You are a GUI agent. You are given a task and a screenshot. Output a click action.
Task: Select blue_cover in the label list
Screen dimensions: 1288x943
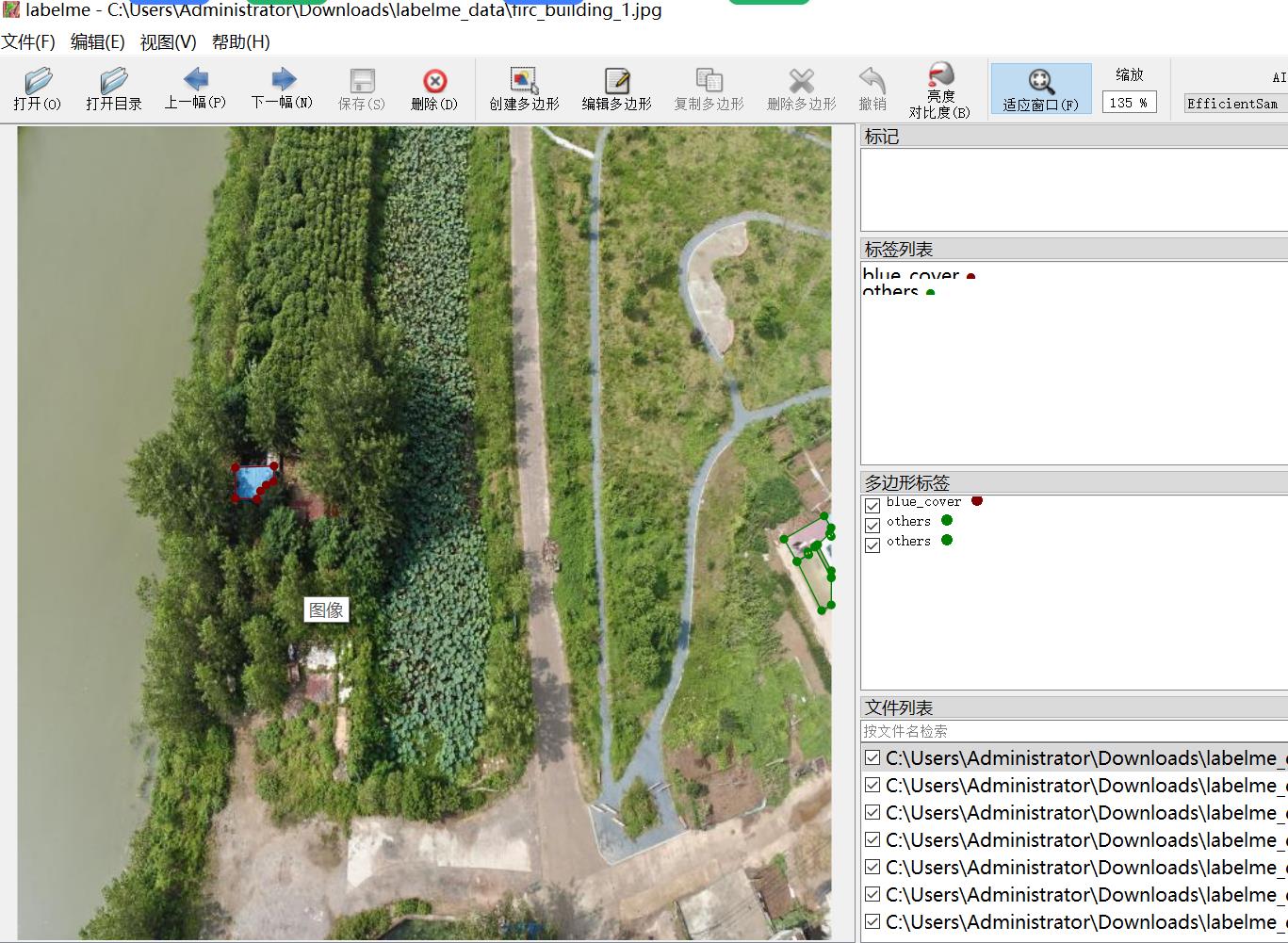tap(910, 274)
